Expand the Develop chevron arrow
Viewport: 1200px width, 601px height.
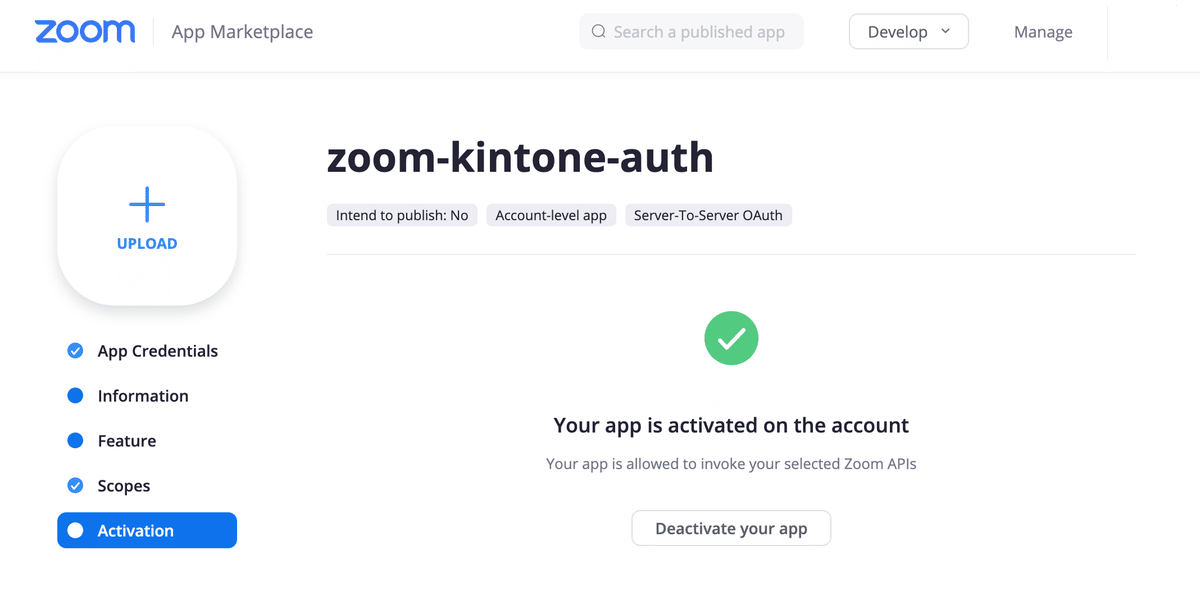point(946,32)
